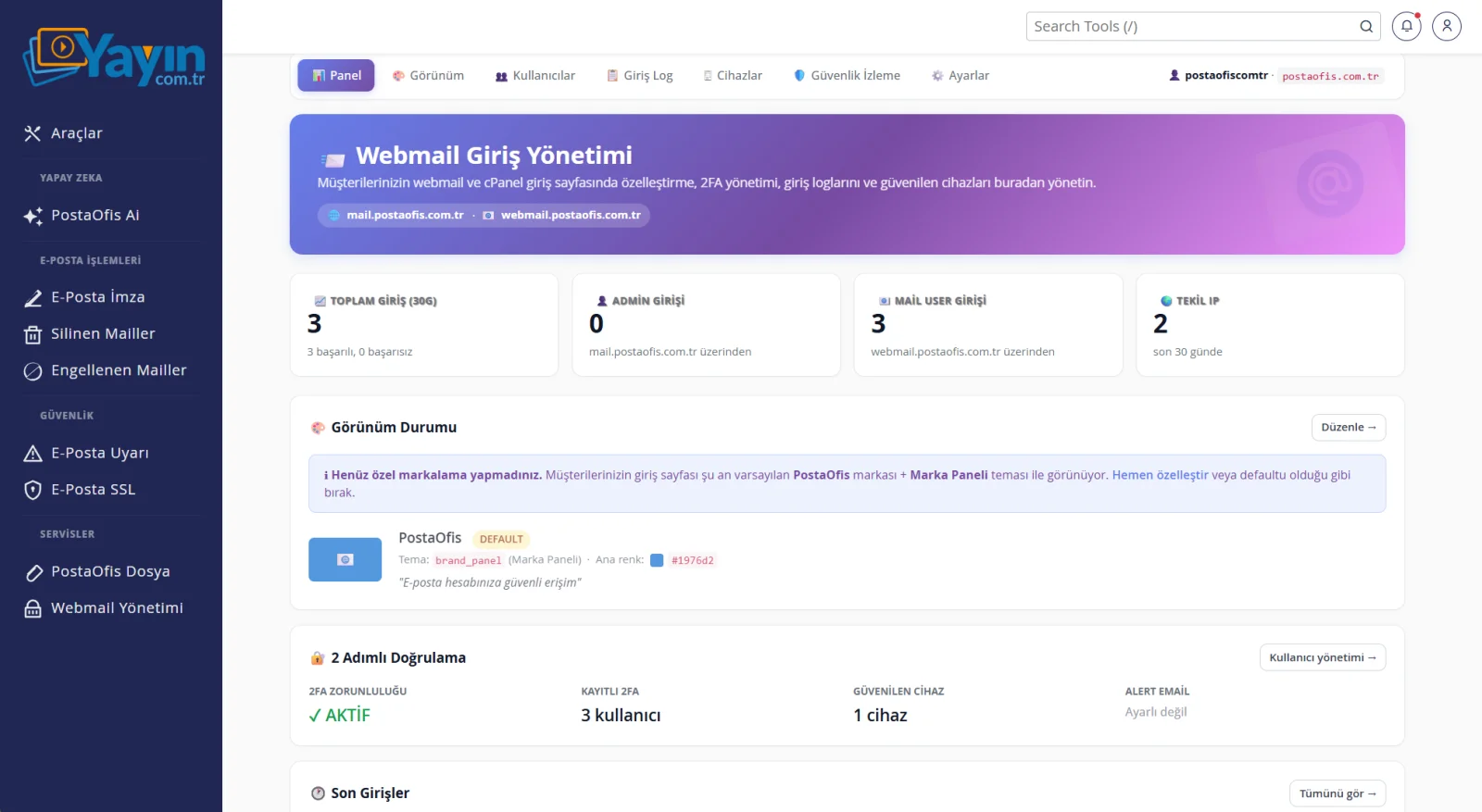Screen dimensions: 1482x812
Task: Click the #1976d2 color swatch
Action: tap(657, 560)
